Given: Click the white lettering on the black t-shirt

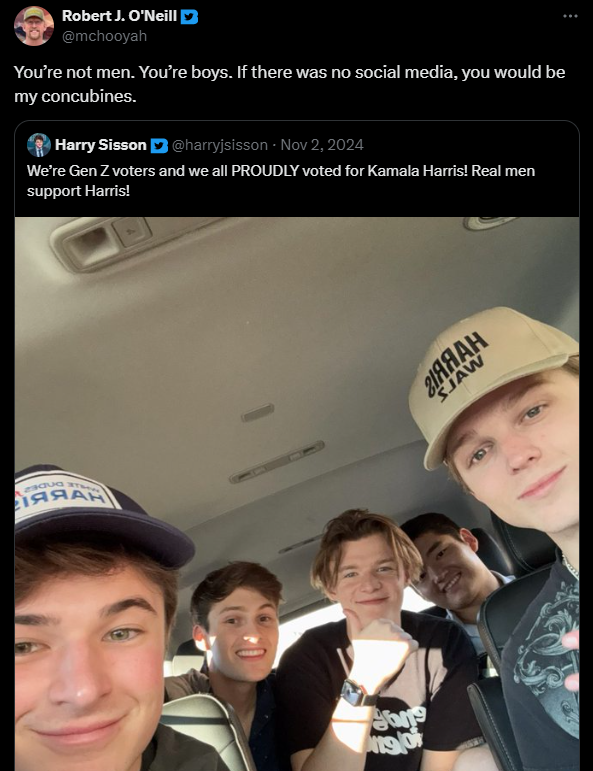Looking at the screenshot, I should (x=397, y=730).
